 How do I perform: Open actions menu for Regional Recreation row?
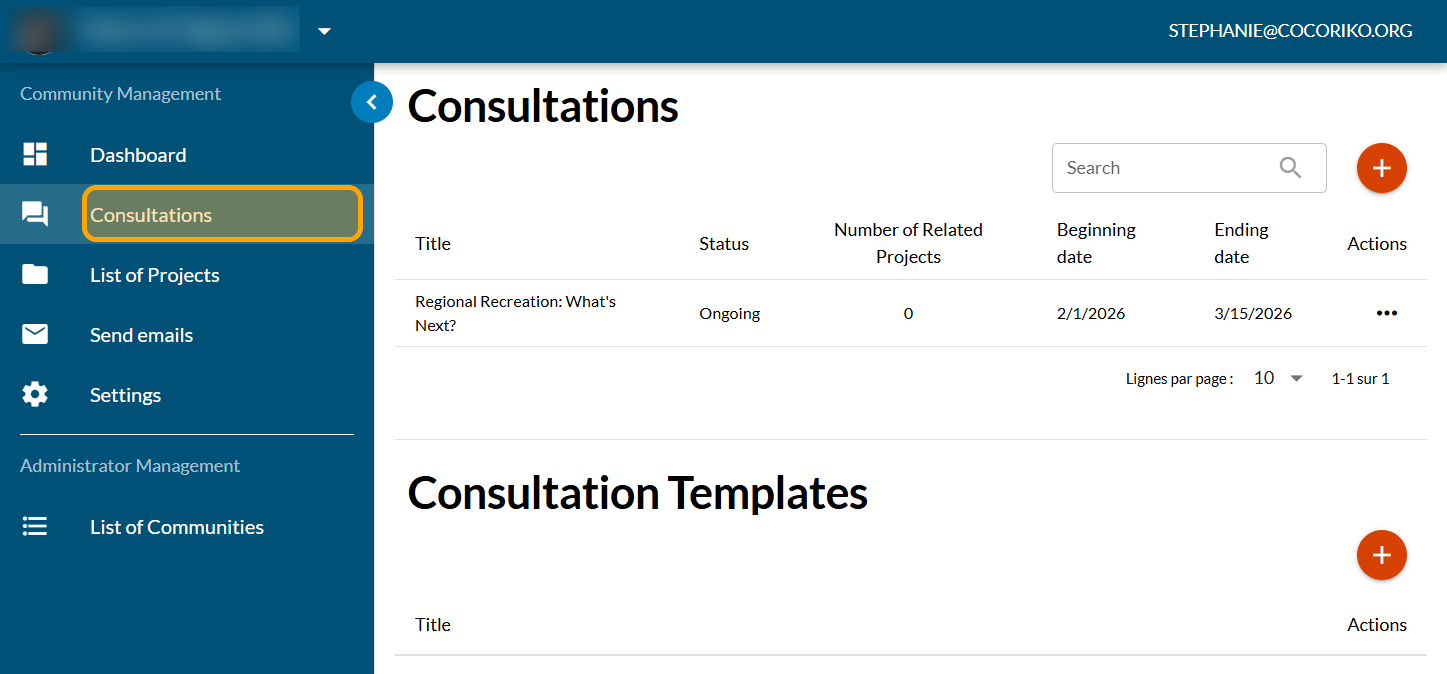[x=1386, y=313]
